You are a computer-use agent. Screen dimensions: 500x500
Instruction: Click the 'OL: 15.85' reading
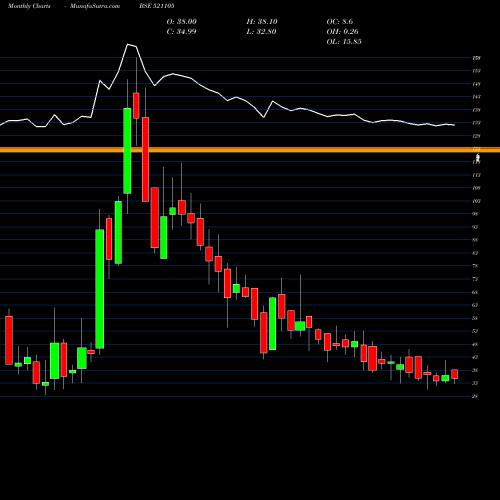pyautogui.click(x=344, y=42)
